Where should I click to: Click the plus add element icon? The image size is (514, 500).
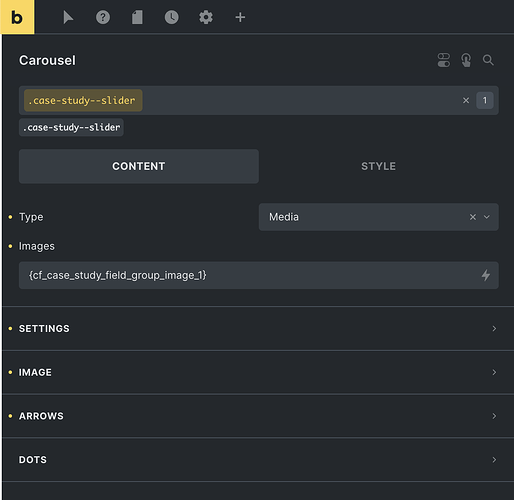tap(240, 17)
